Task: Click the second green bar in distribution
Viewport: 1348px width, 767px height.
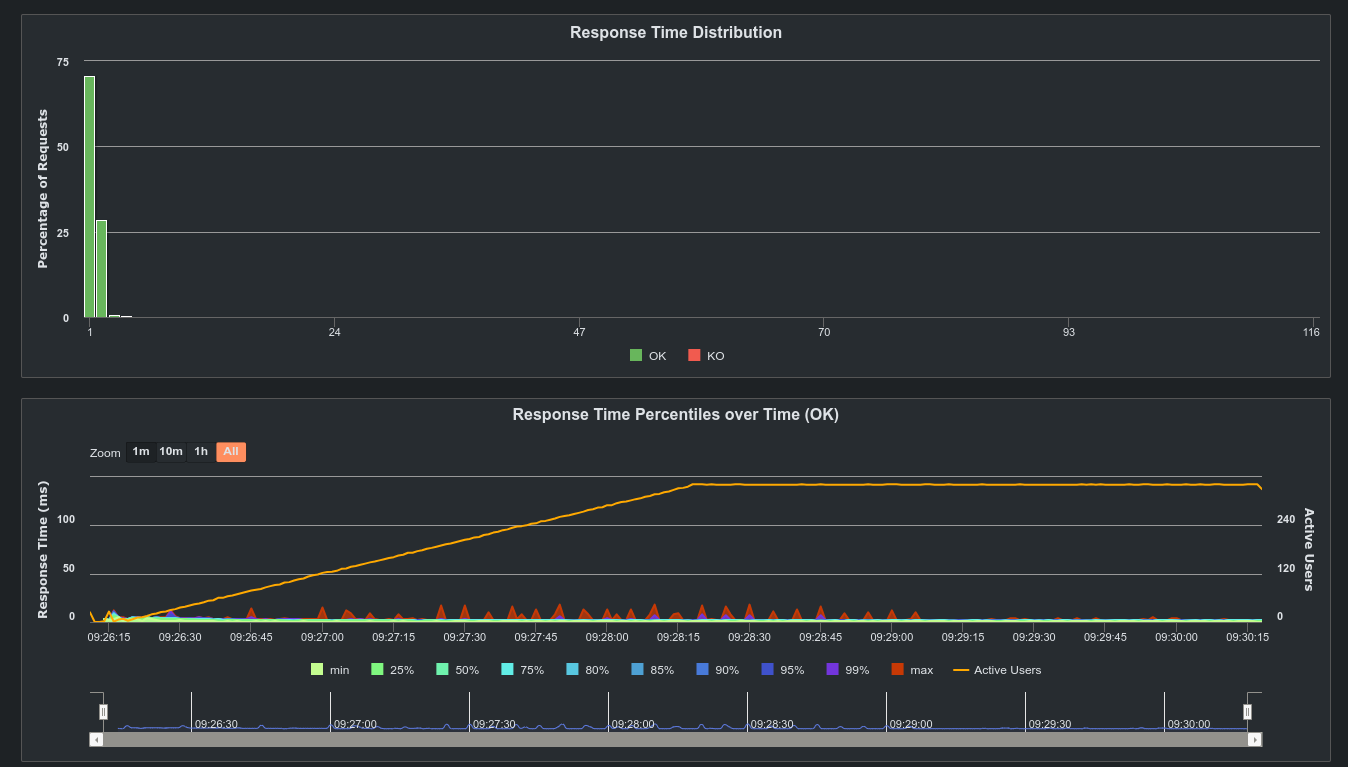Action: coord(101,269)
